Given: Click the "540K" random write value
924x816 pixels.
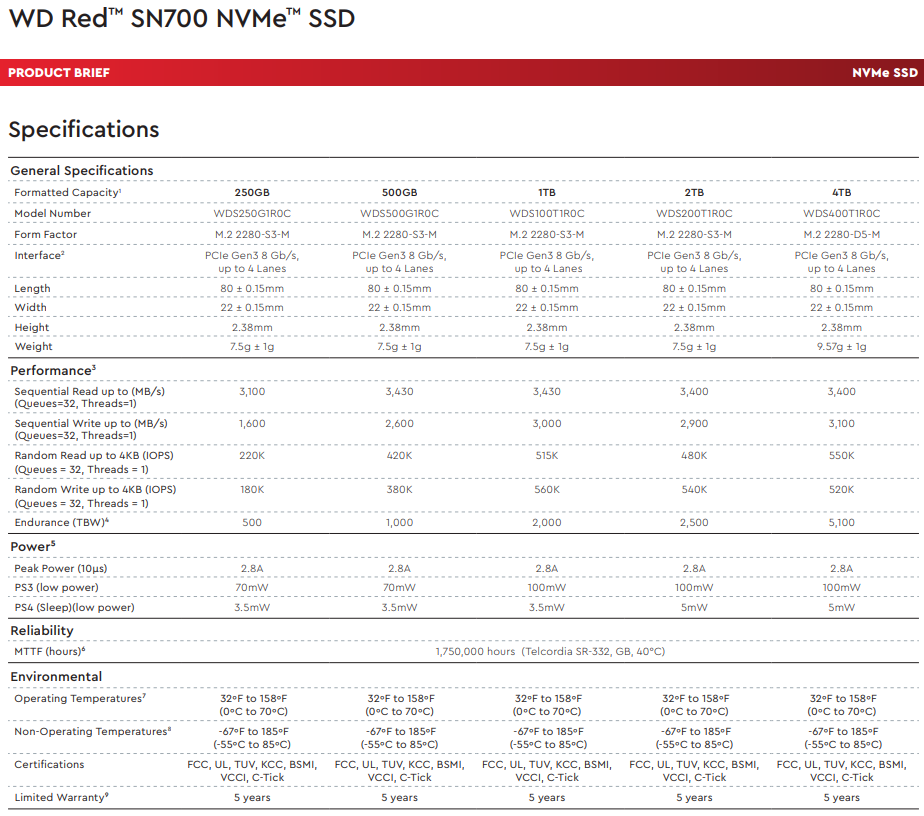Looking at the screenshot, I should coord(694,490).
